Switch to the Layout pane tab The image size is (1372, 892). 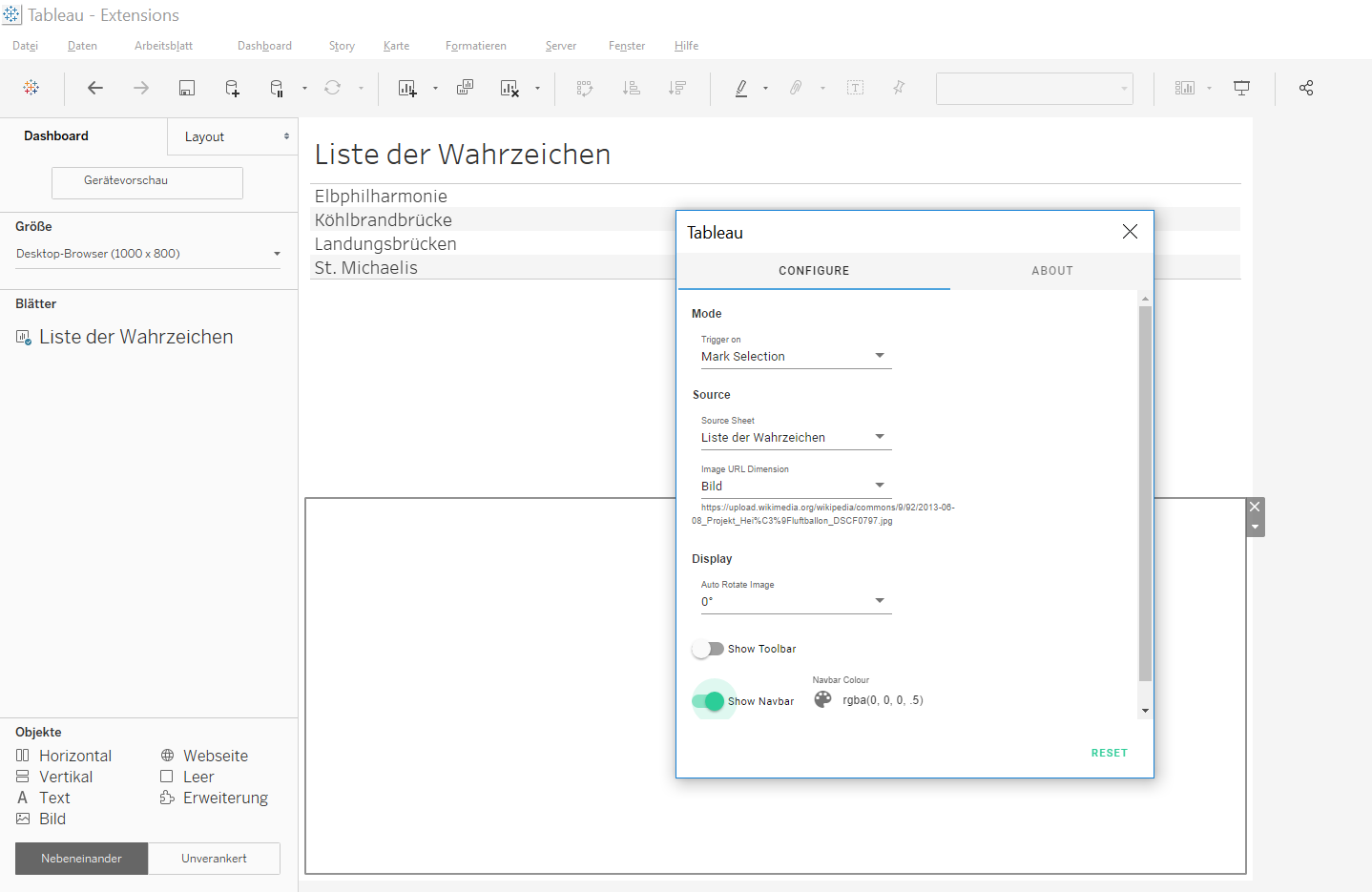pos(233,136)
